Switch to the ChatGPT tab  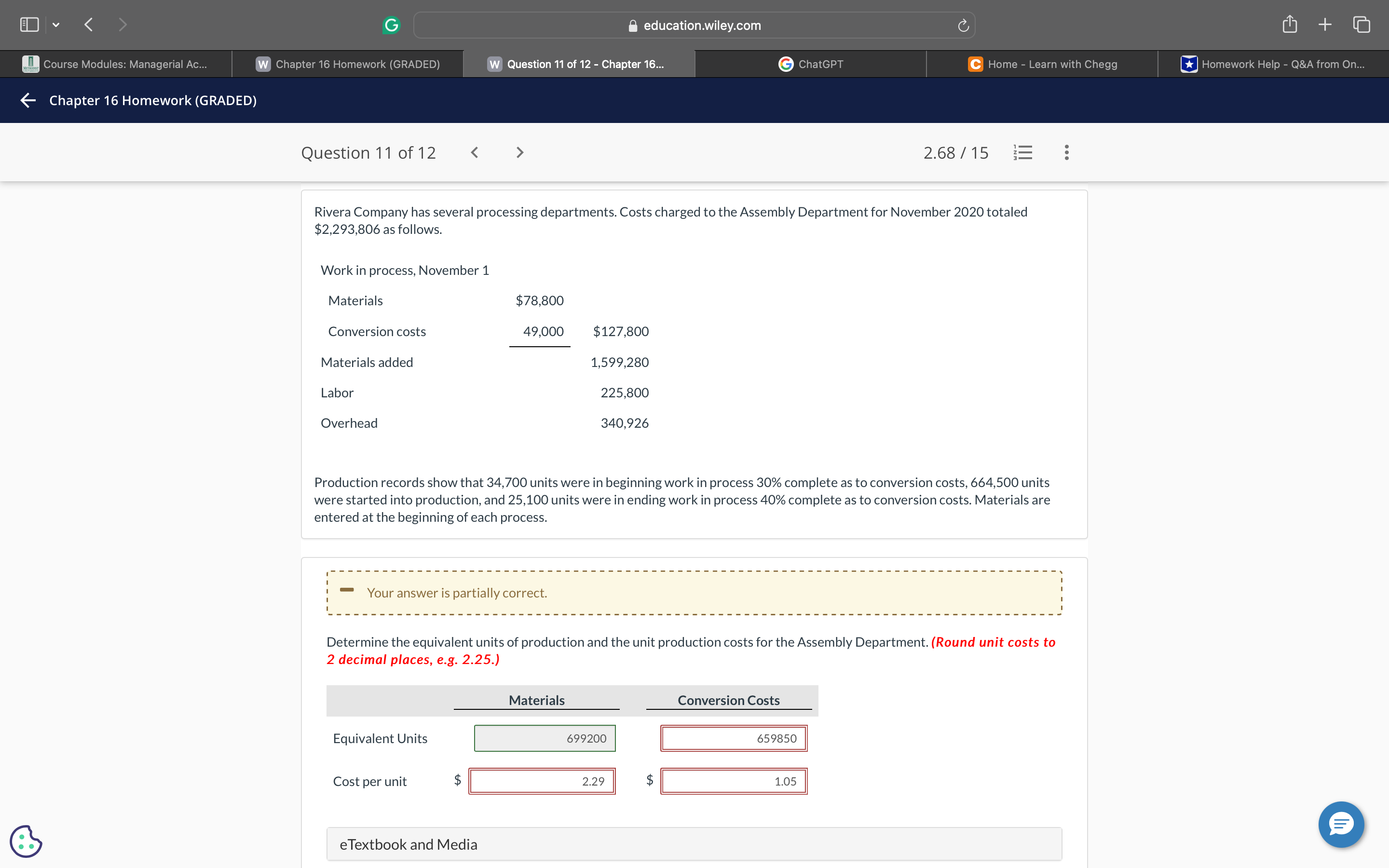click(x=810, y=64)
